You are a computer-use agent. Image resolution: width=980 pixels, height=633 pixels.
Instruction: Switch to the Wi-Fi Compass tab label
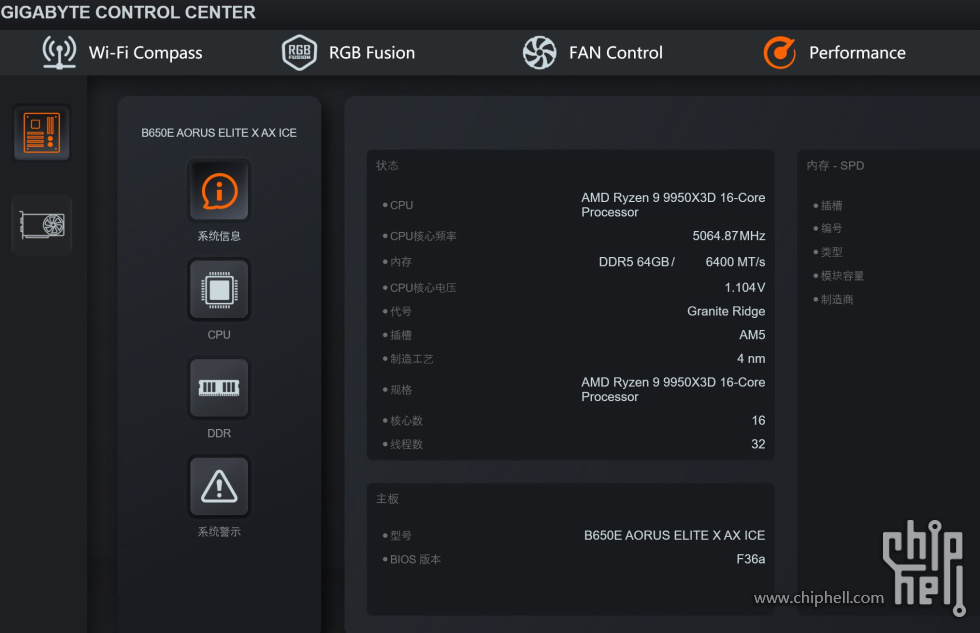point(146,53)
